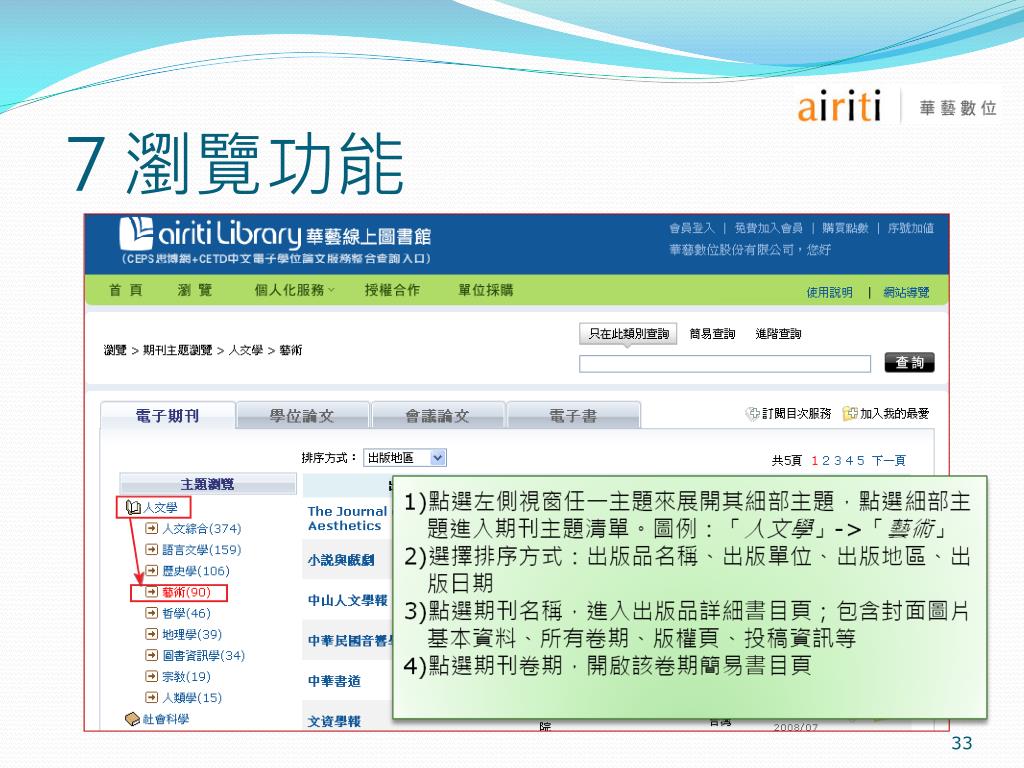Open The Journal Aesthetics journal
This screenshot has width=1024, height=768.
click(347, 519)
